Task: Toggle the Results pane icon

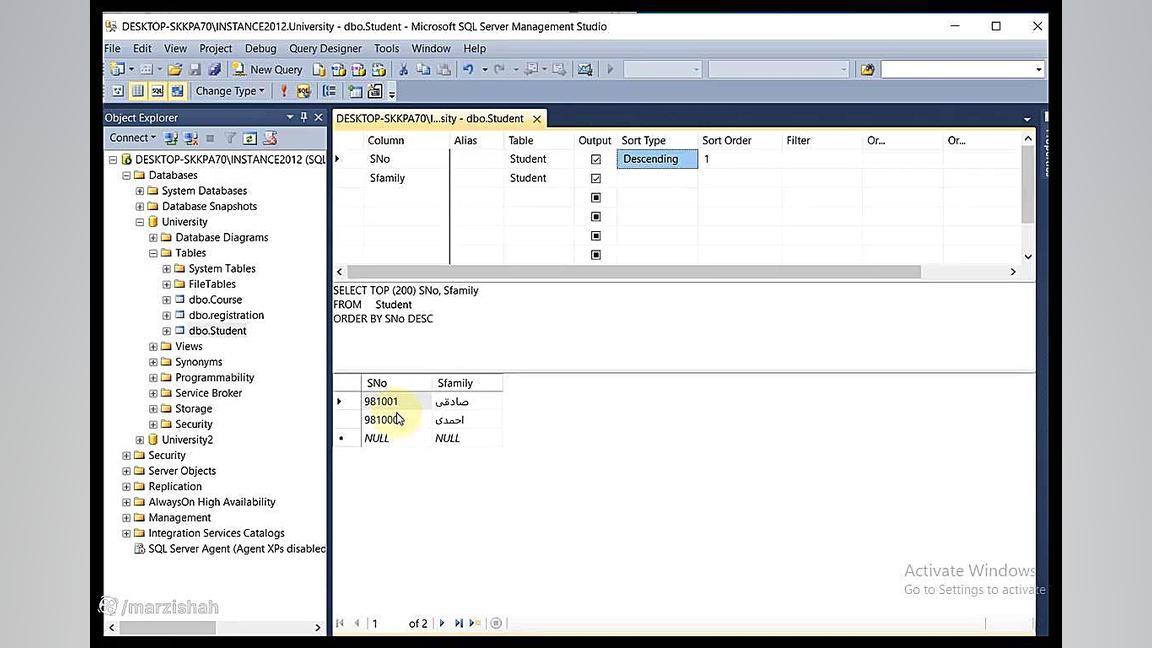Action: (x=177, y=91)
